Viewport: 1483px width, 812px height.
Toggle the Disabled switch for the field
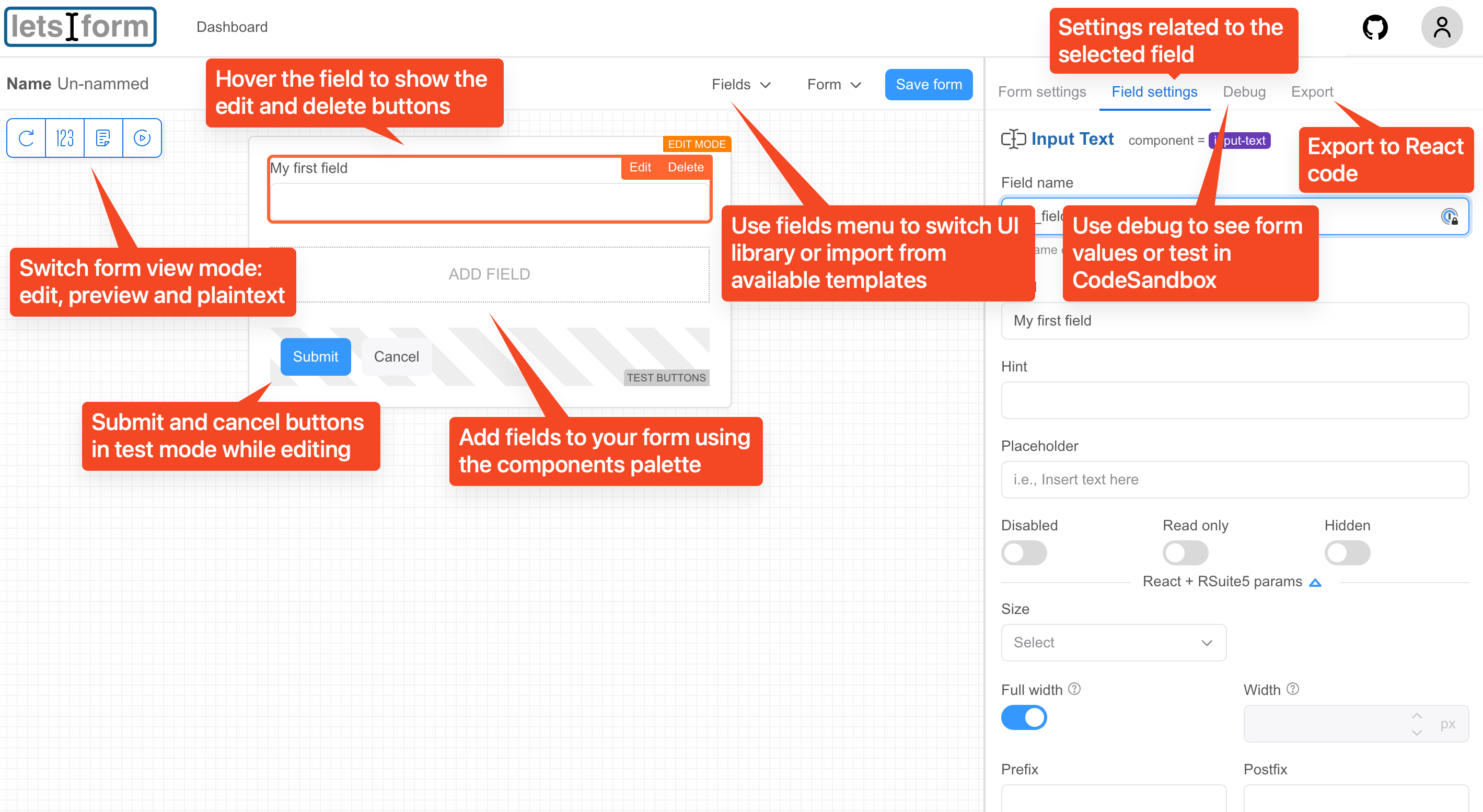pos(1025,551)
